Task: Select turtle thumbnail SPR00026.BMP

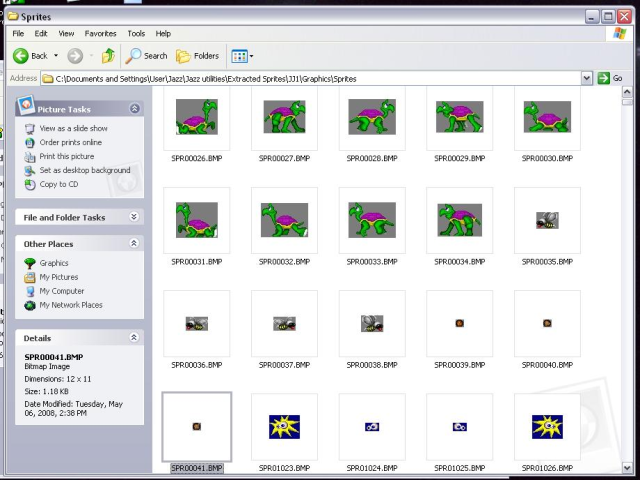Action: pyautogui.click(x=197, y=117)
